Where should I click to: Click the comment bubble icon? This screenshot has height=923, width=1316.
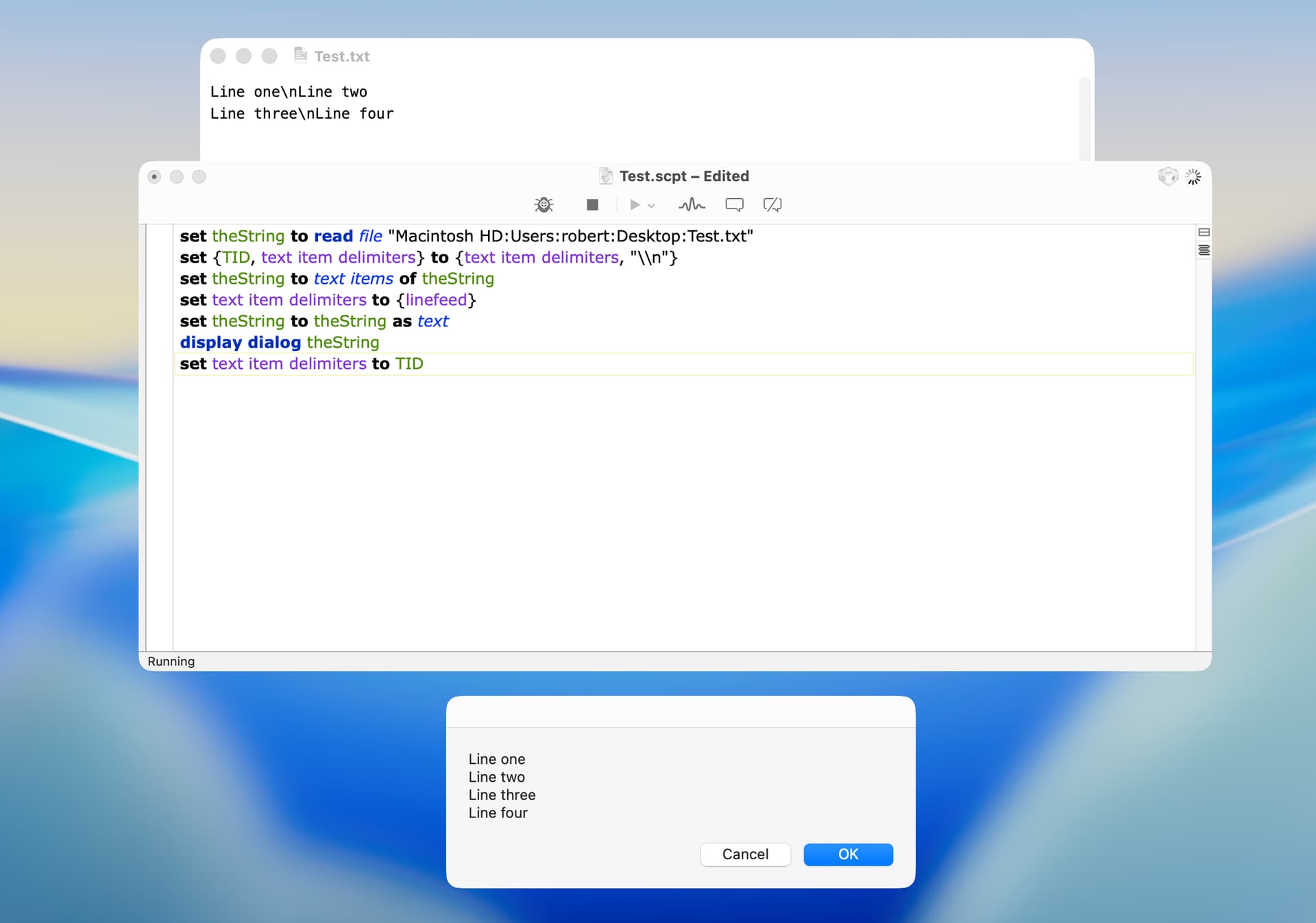734,204
